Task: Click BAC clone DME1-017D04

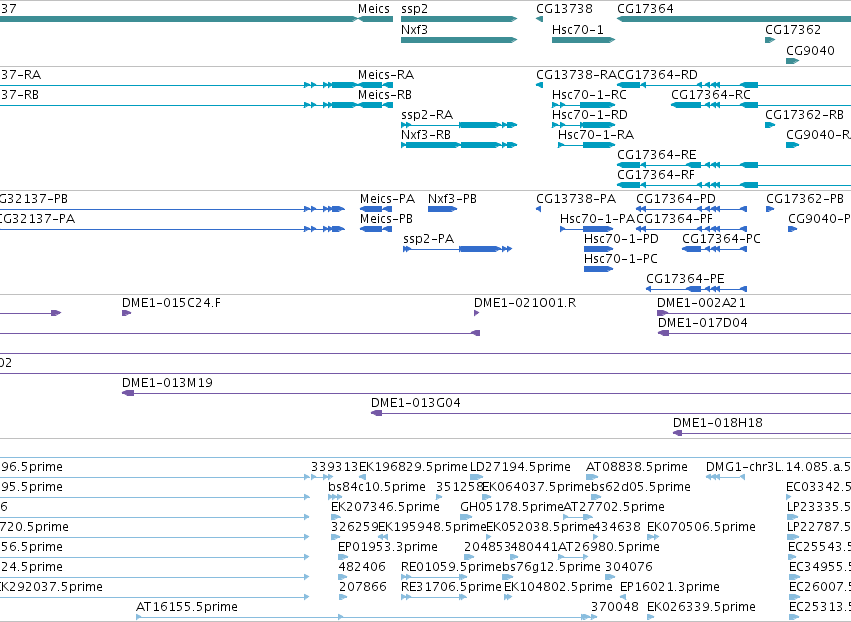Action: pos(703,323)
